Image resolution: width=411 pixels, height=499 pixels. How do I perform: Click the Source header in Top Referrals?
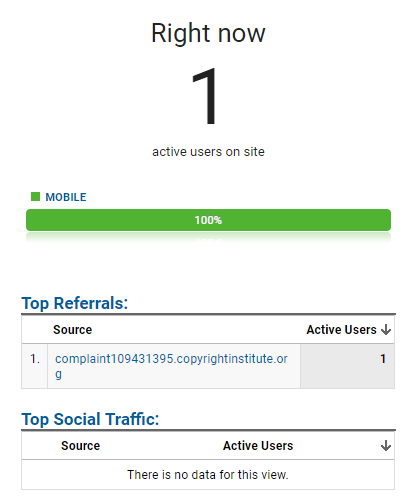[72, 330]
